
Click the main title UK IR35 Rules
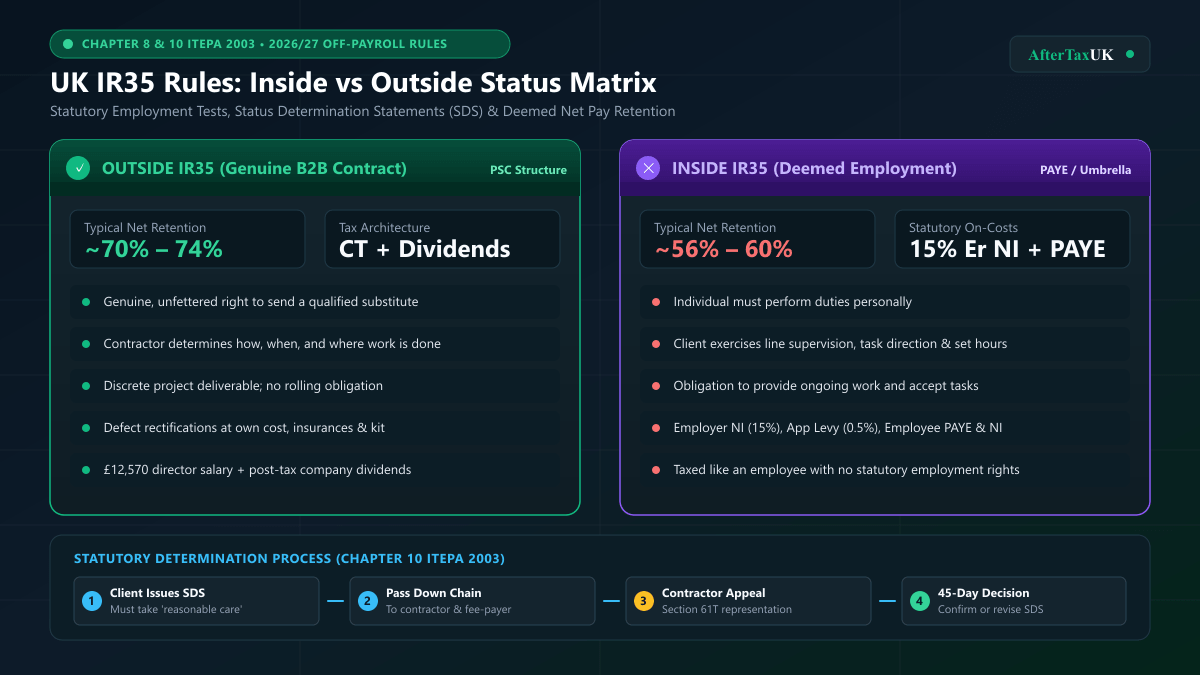(354, 82)
